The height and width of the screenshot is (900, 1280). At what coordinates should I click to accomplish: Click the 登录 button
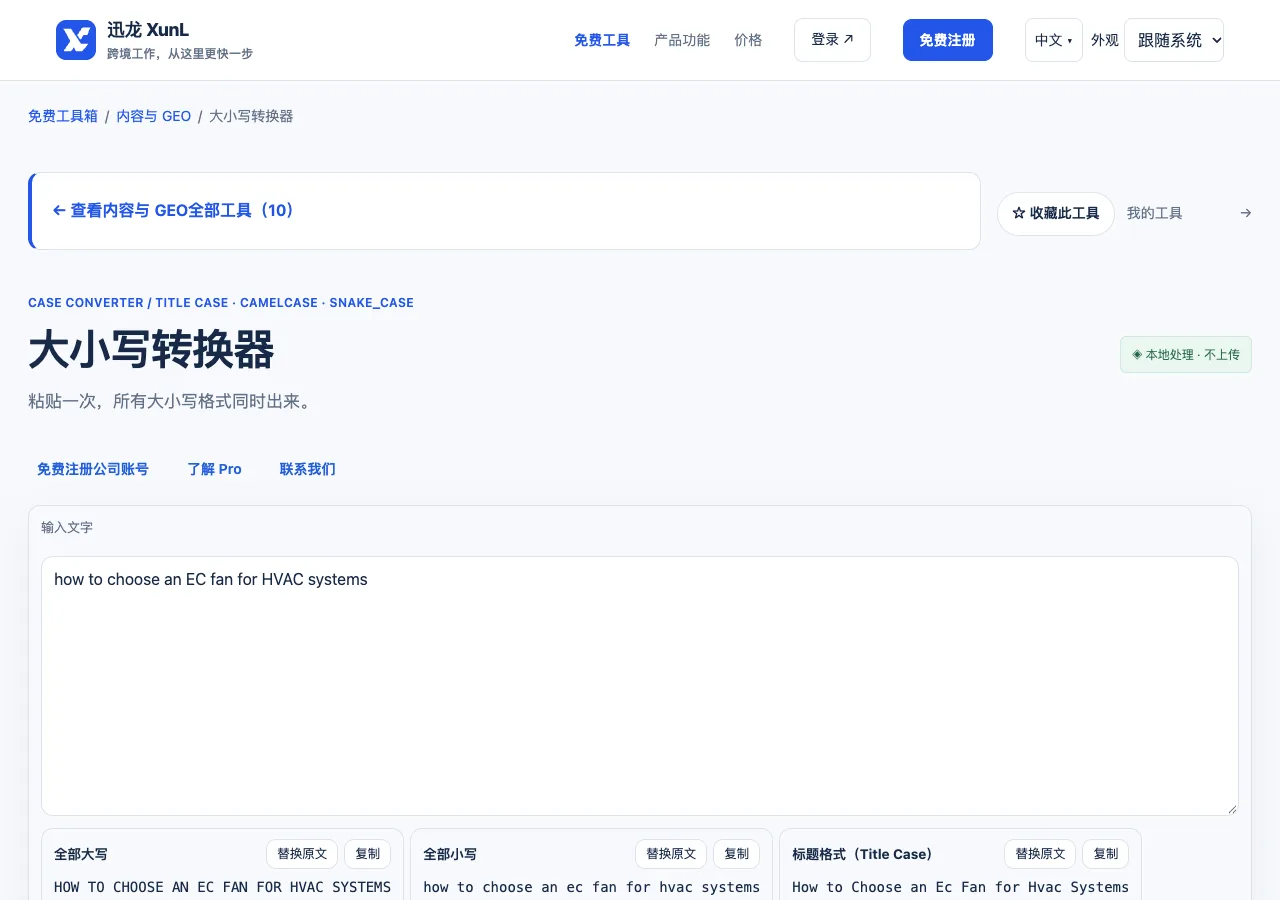coord(832,40)
